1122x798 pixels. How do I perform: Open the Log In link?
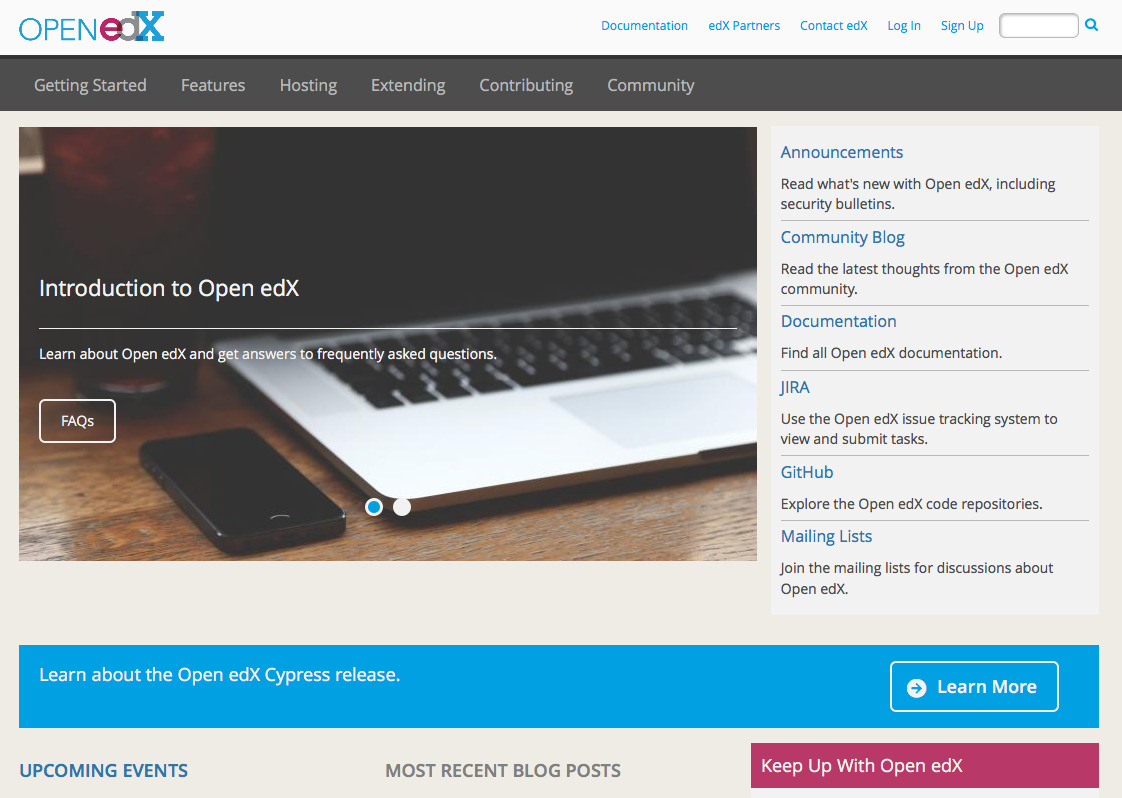(x=904, y=26)
